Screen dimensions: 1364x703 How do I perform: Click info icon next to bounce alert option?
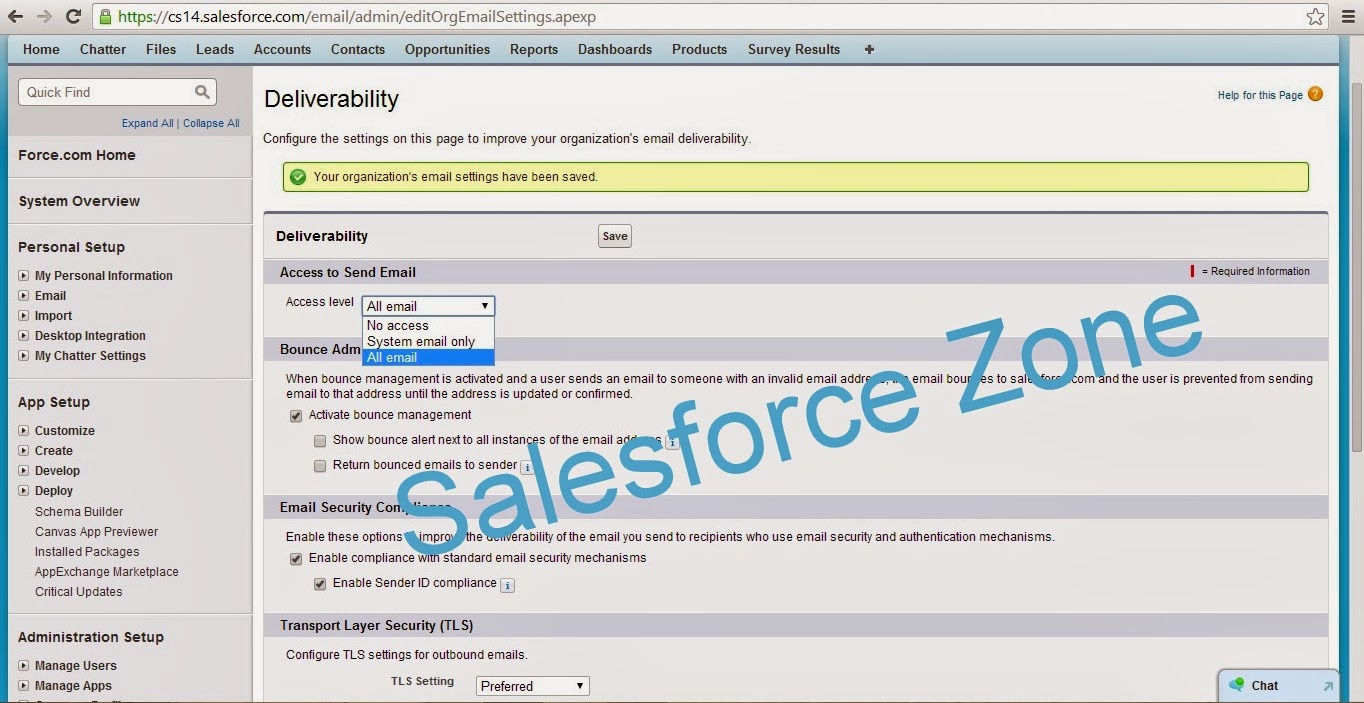[x=672, y=442]
